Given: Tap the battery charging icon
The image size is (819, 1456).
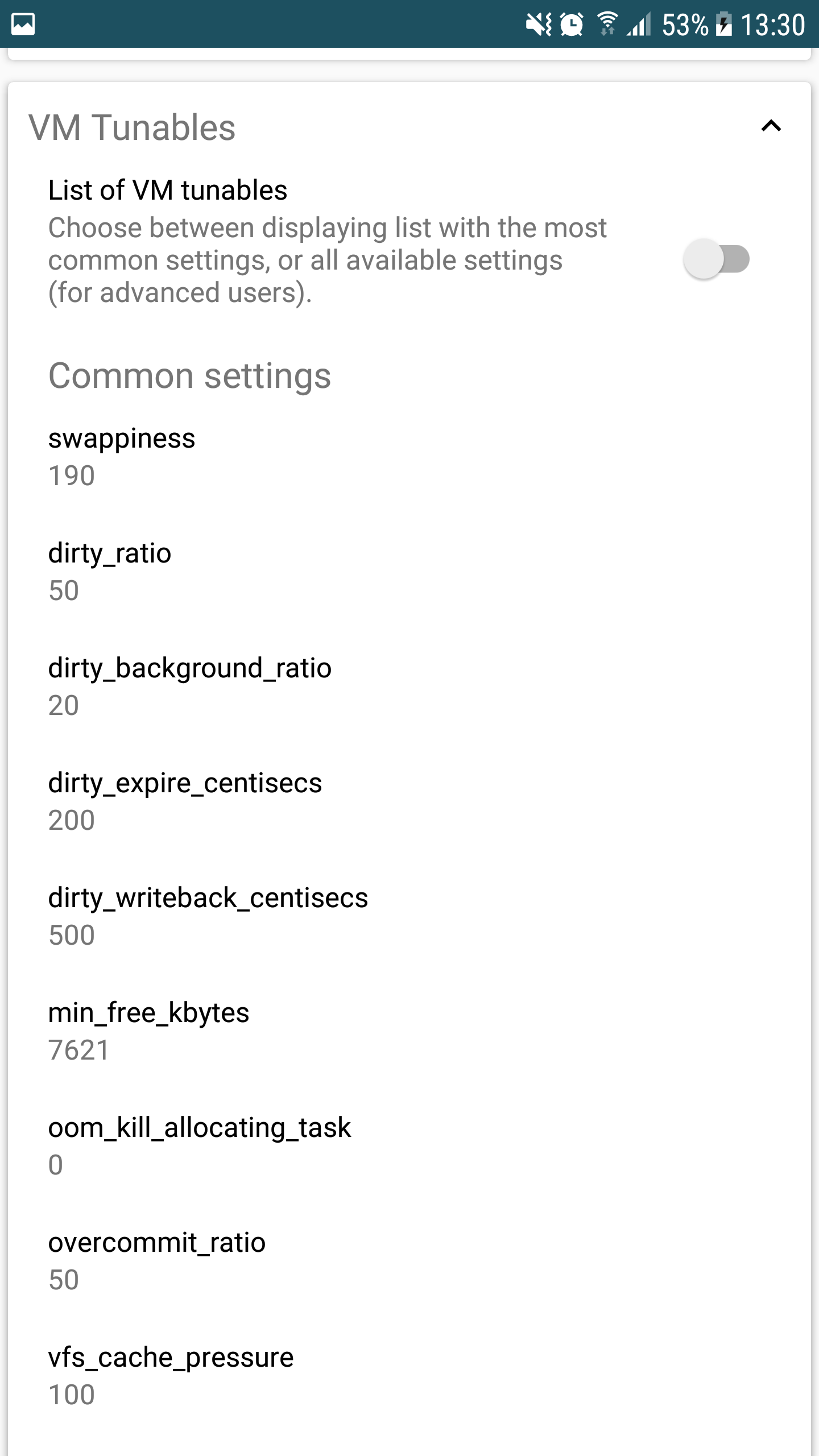Looking at the screenshot, I should click(x=723, y=24).
